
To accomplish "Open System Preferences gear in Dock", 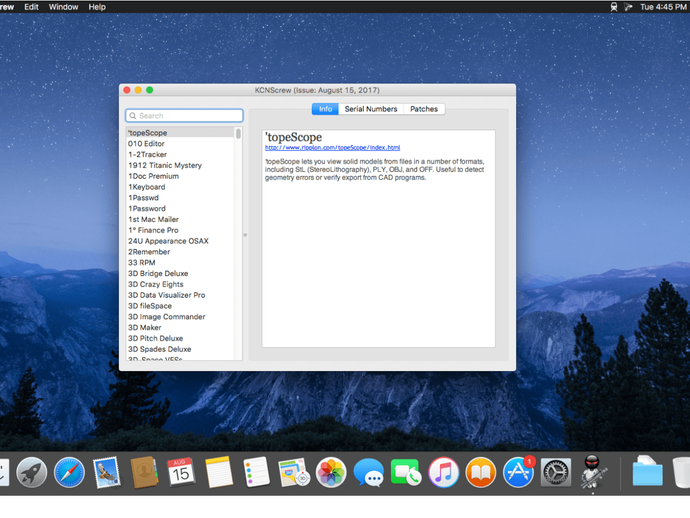I will coord(556,473).
